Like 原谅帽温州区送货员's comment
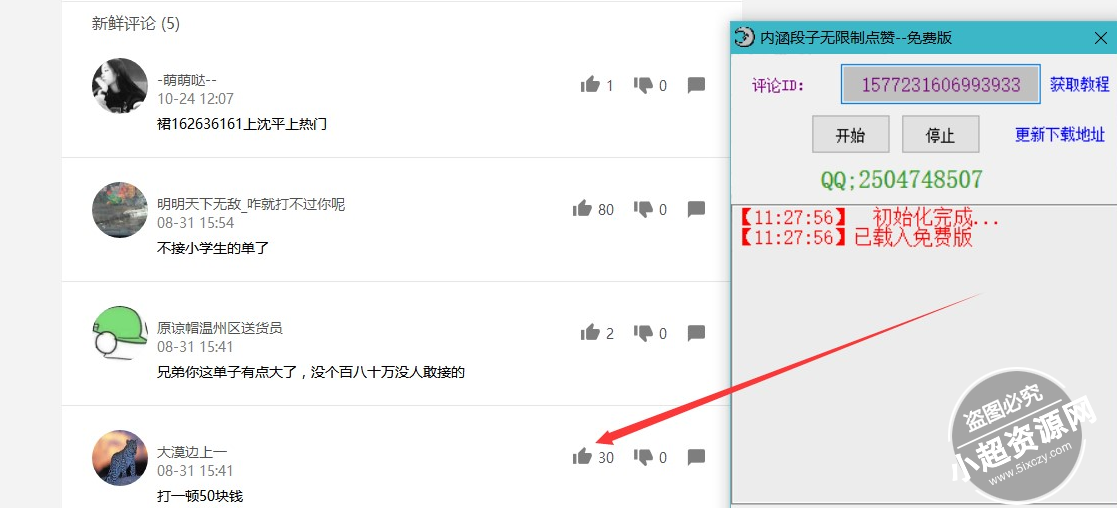The height and width of the screenshot is (508, 1117). tap(590, 333)
